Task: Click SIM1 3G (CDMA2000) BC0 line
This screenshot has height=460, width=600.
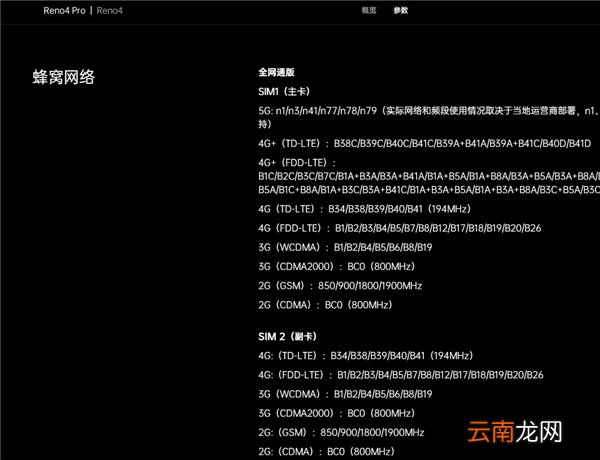Action: [x=337, y=266]
